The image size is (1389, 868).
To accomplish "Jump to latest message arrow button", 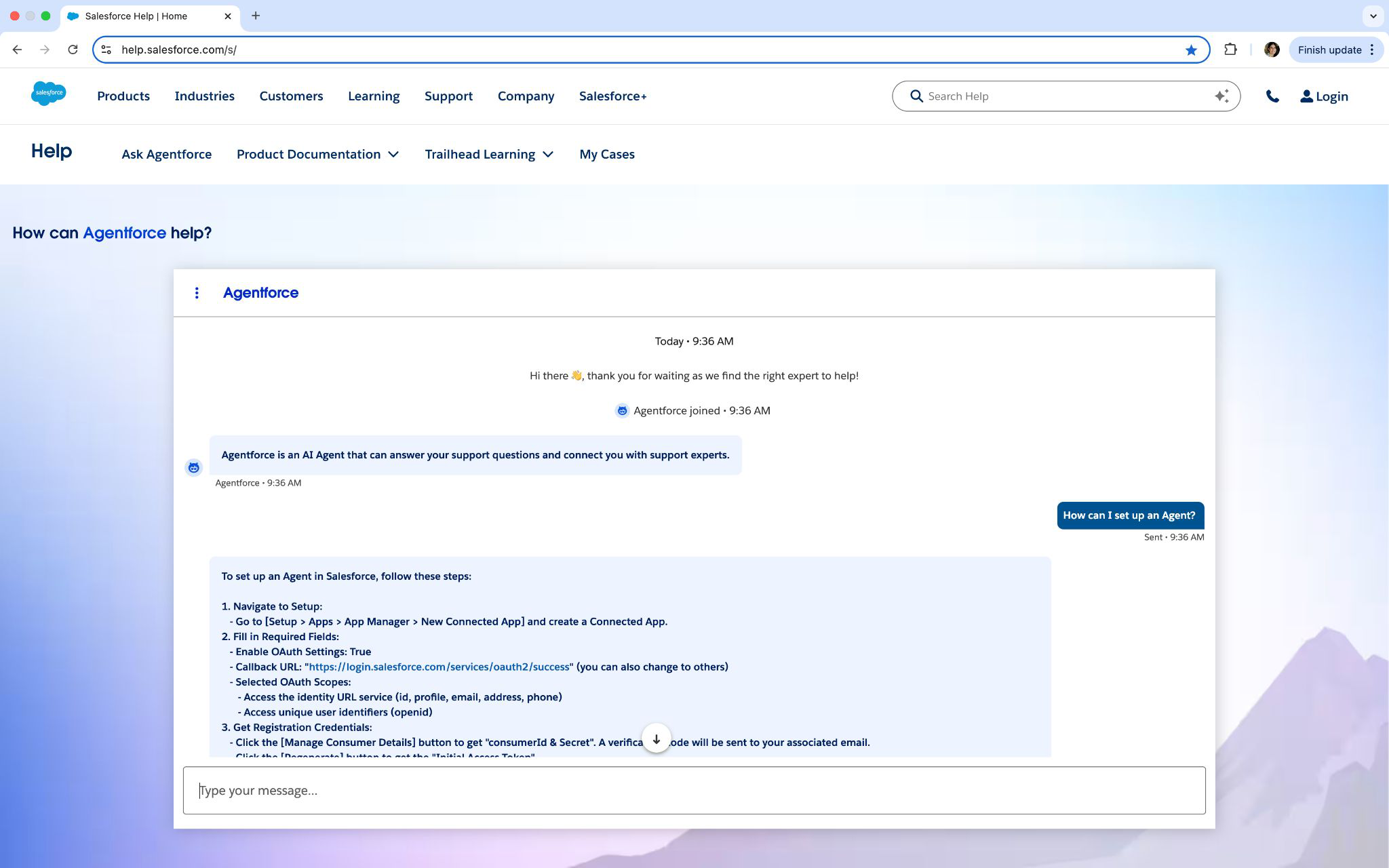I will (656, 739).
